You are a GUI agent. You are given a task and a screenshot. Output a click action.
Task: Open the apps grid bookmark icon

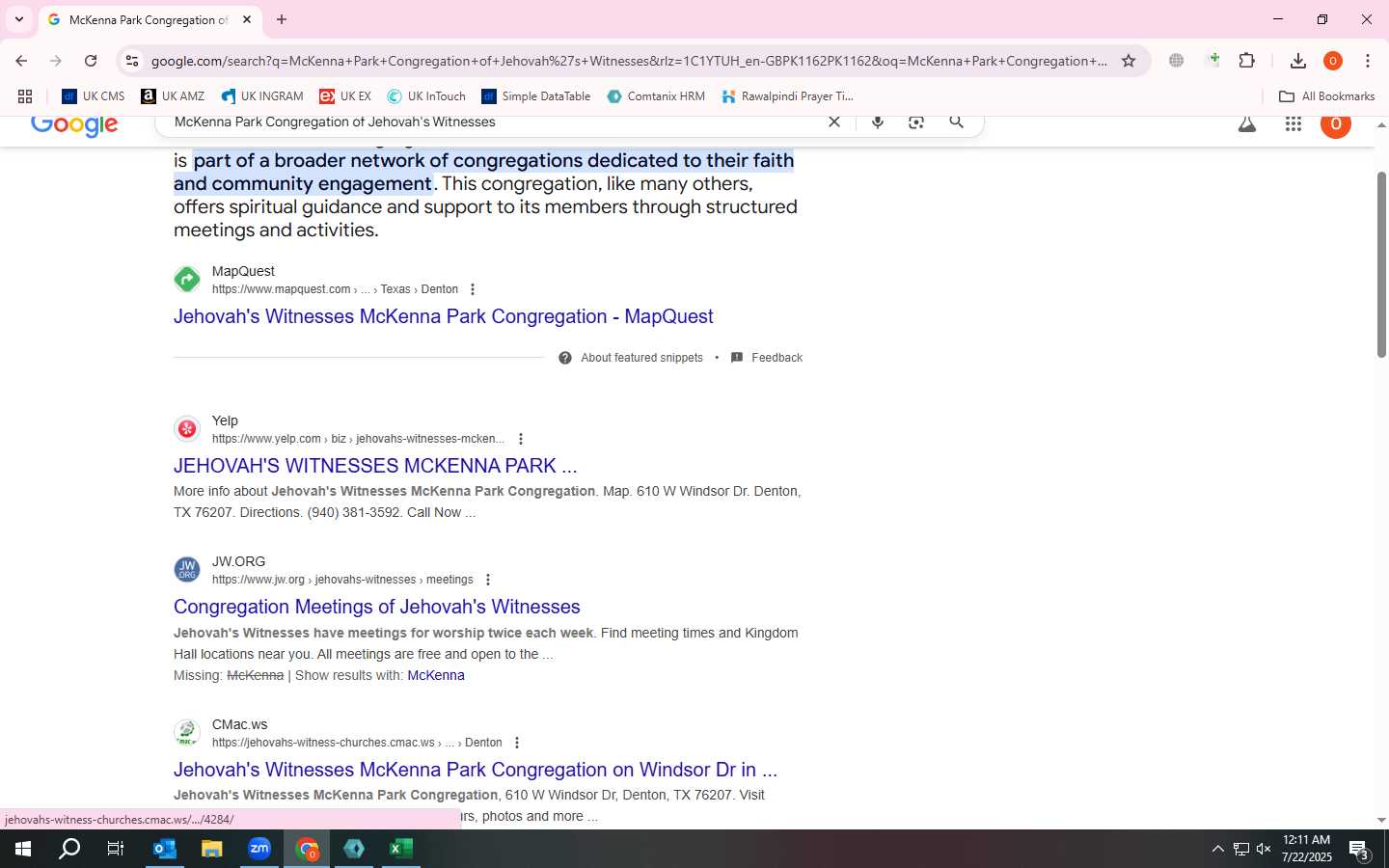[x=25, y=96]
